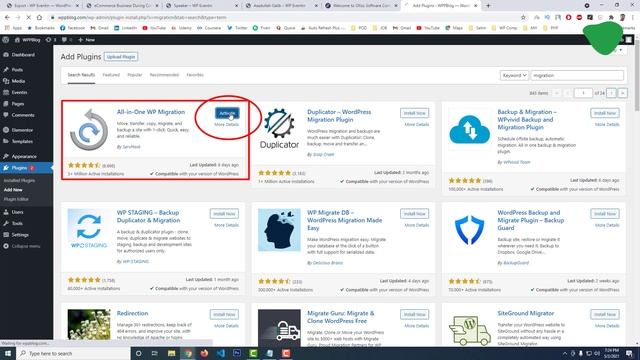Open Firefox from the taskbar
This screenshot has height=360, width=640.
(204, 353)
